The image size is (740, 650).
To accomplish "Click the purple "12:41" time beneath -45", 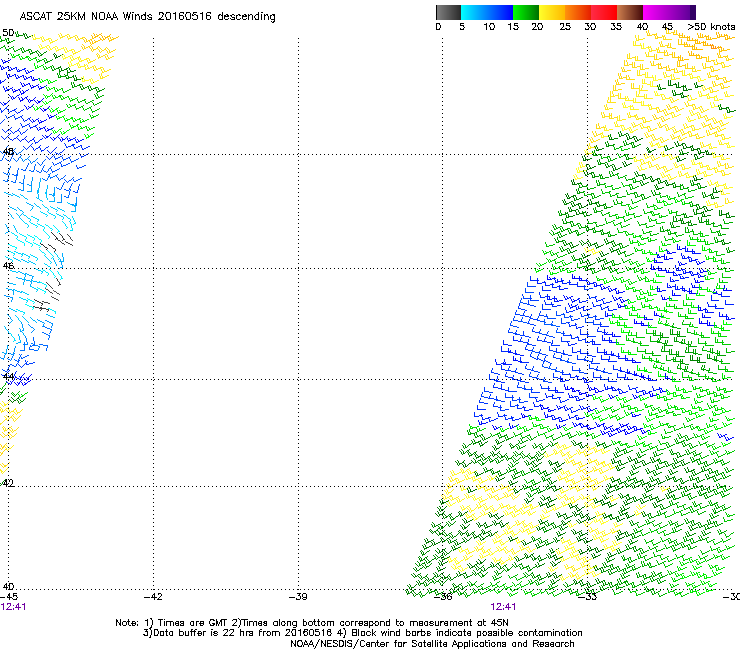I will click(x=13, y=607).
